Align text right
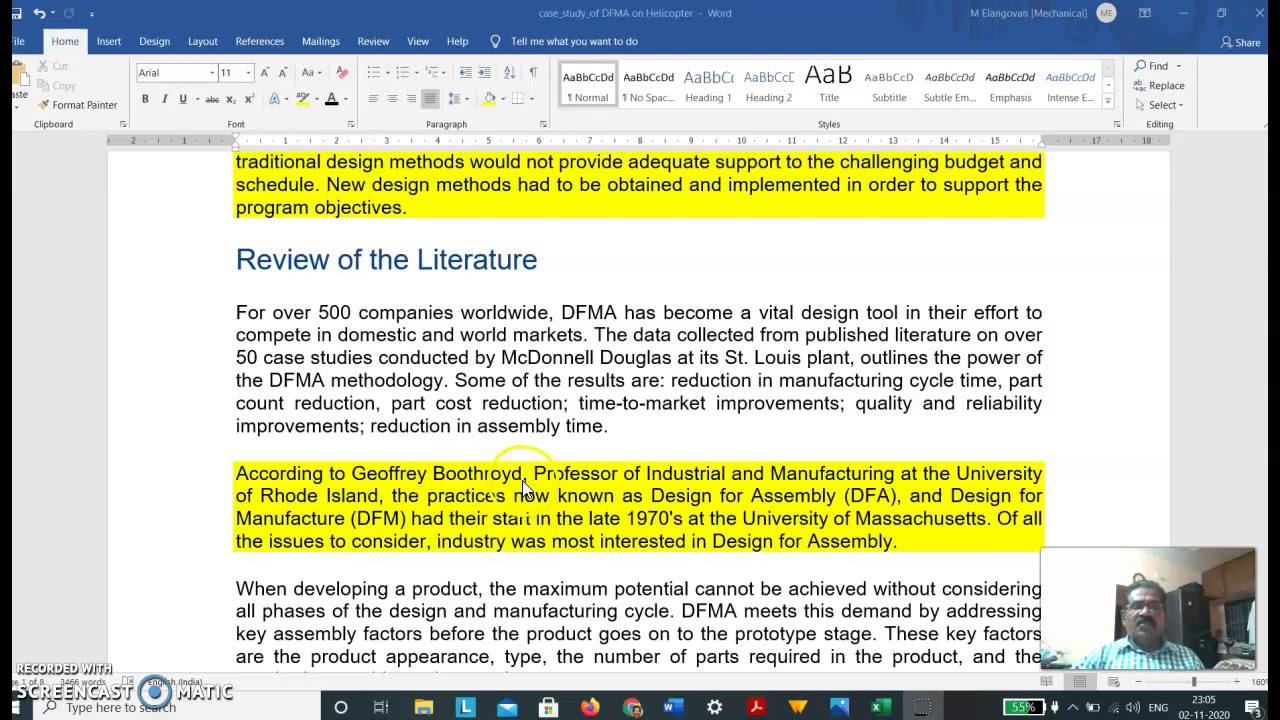The image size is (1280, 720). [x=411, y=99]
